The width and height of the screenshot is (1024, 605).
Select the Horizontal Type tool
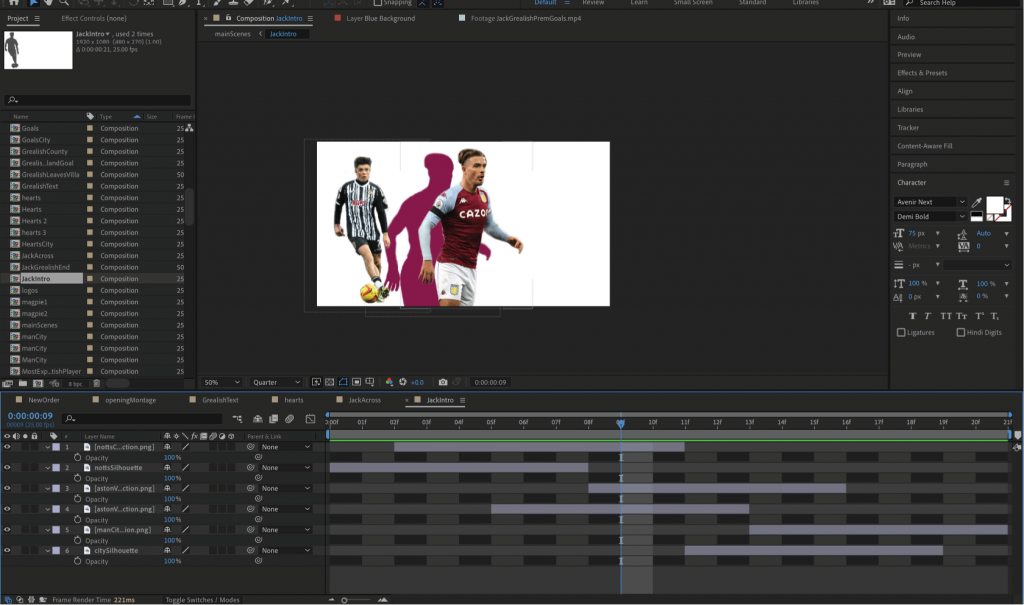pos(197,4)
